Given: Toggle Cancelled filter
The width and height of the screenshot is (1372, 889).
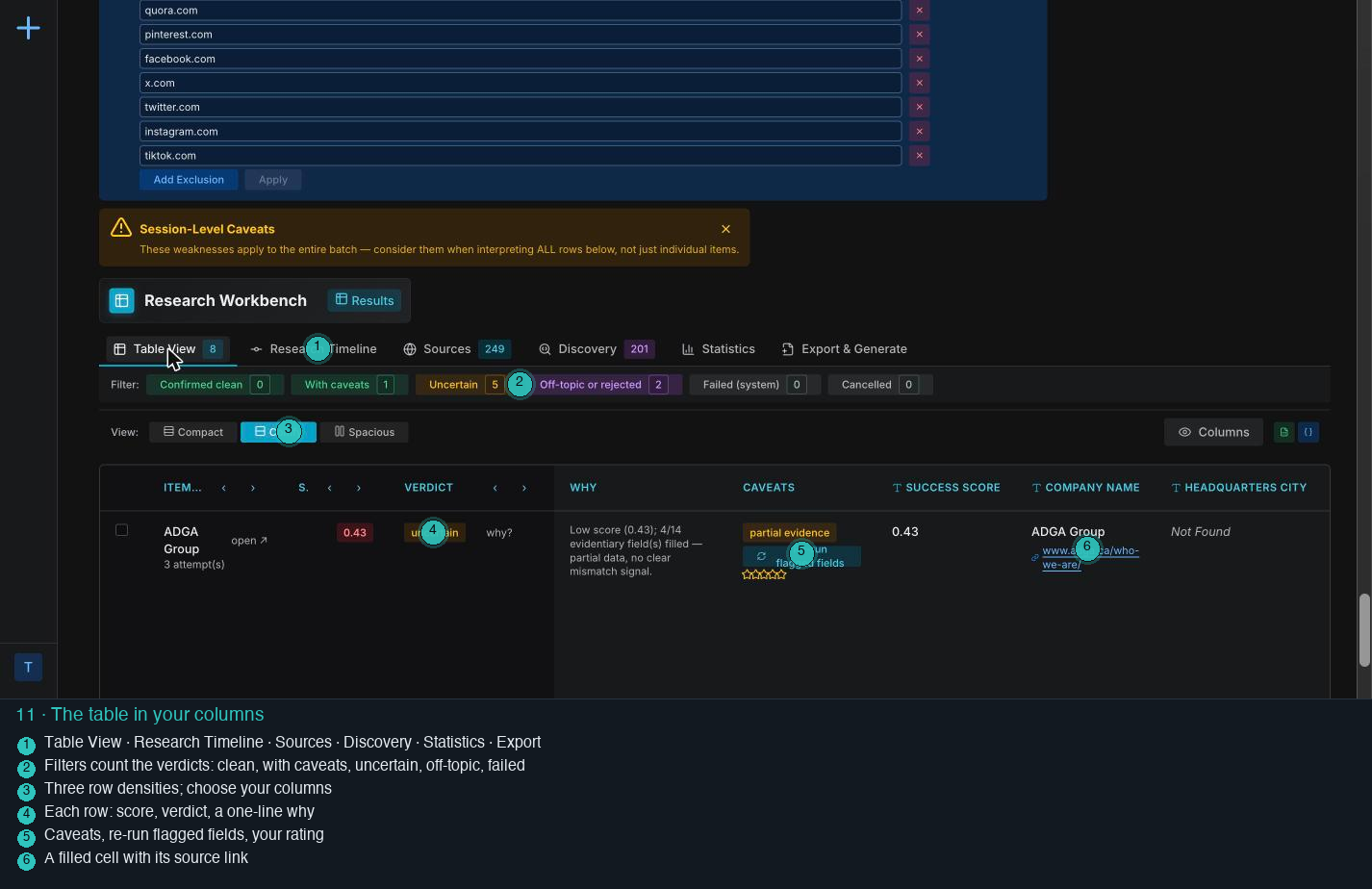Looking at the screenshot, I should [x=879, y=385].
